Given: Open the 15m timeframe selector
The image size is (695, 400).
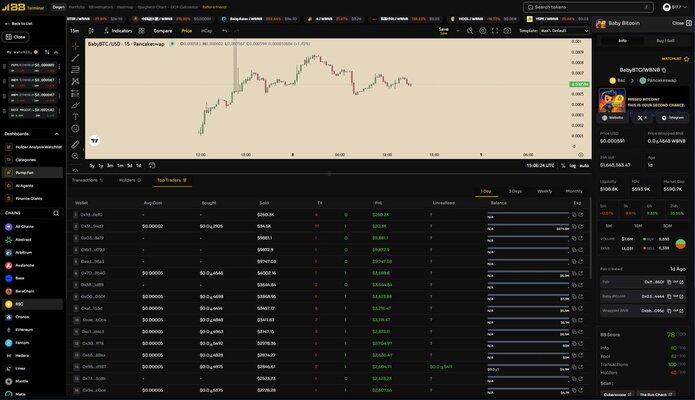Looking at the screenshot, I should tap(74, 31).
